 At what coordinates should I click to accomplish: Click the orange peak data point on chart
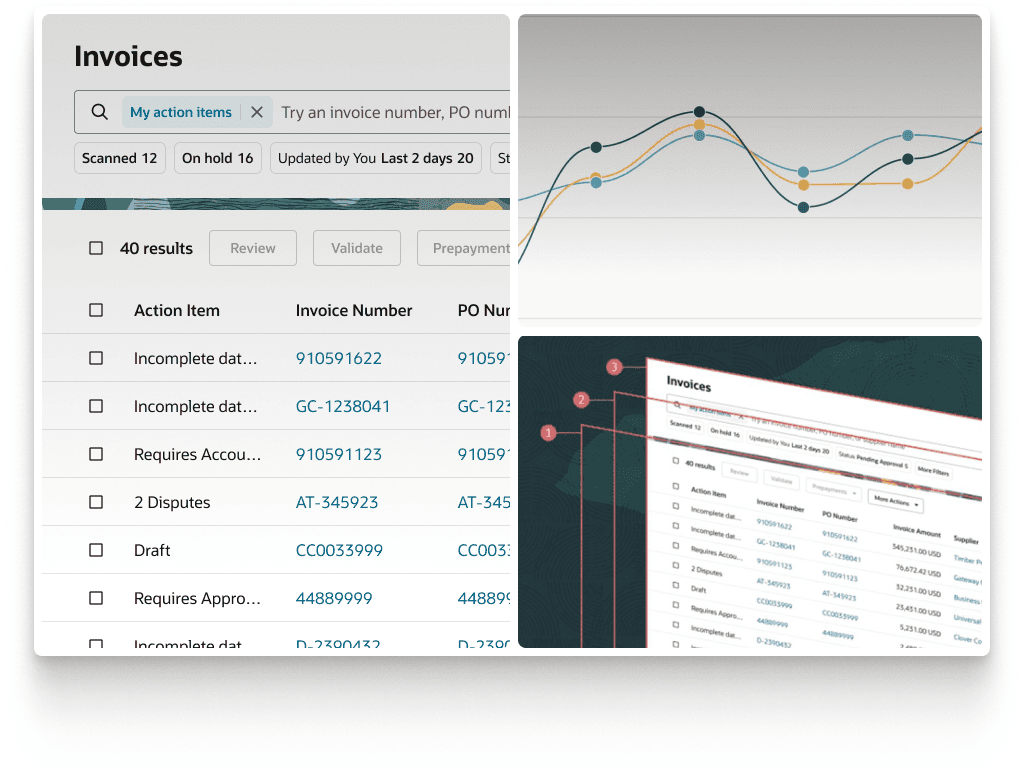[699, 124]
